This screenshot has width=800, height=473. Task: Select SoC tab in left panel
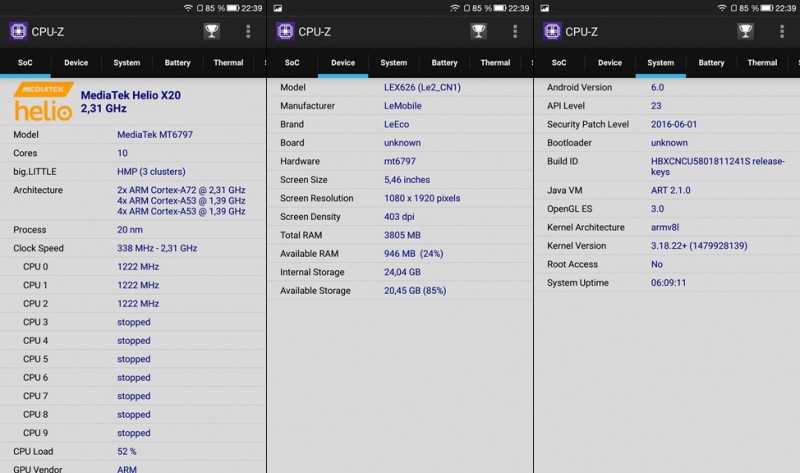tap(25, 63)
